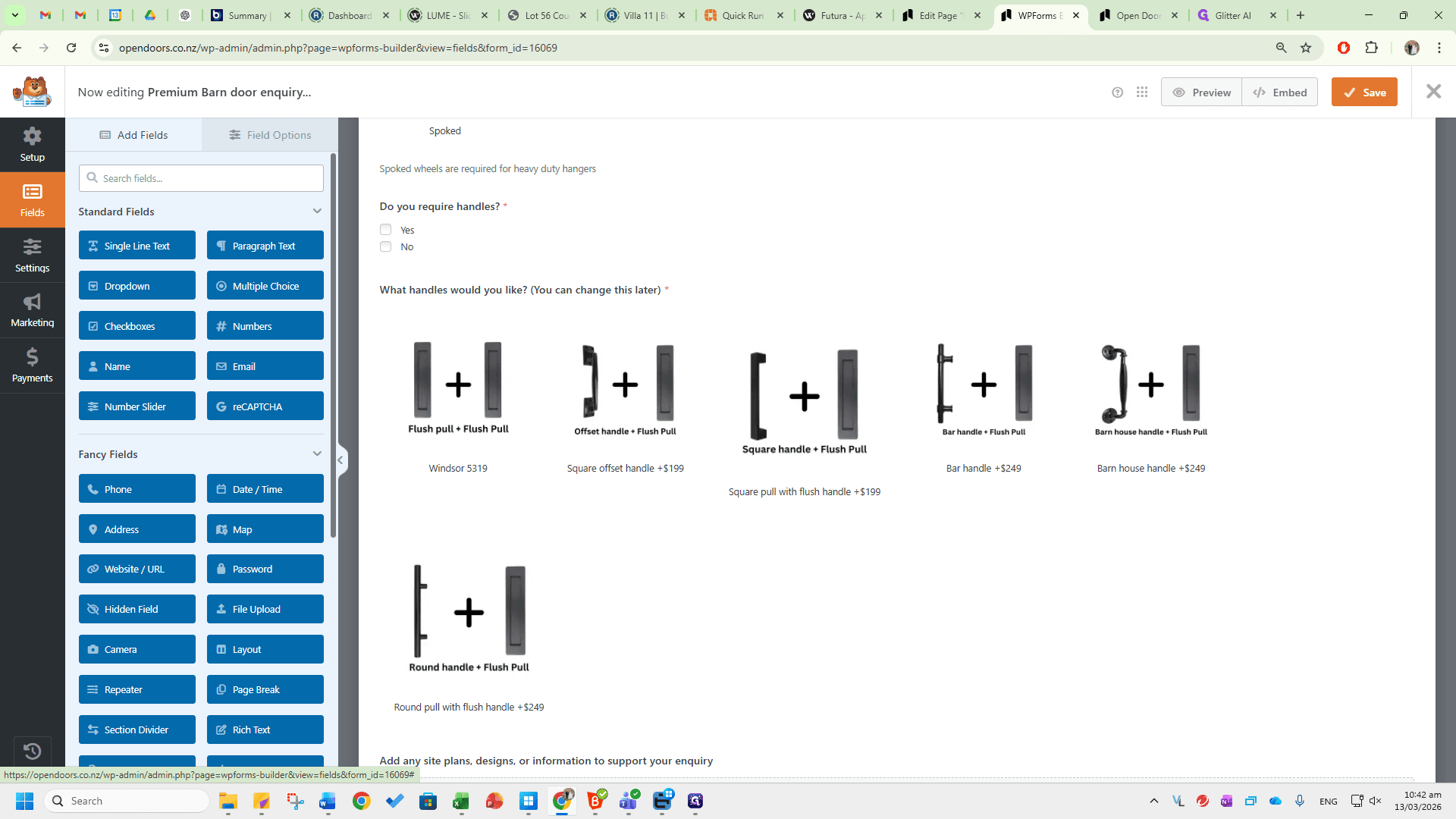The image size is (1456, 819).
Task: Open the Fields sidebar section
Action: click(32, 199)
